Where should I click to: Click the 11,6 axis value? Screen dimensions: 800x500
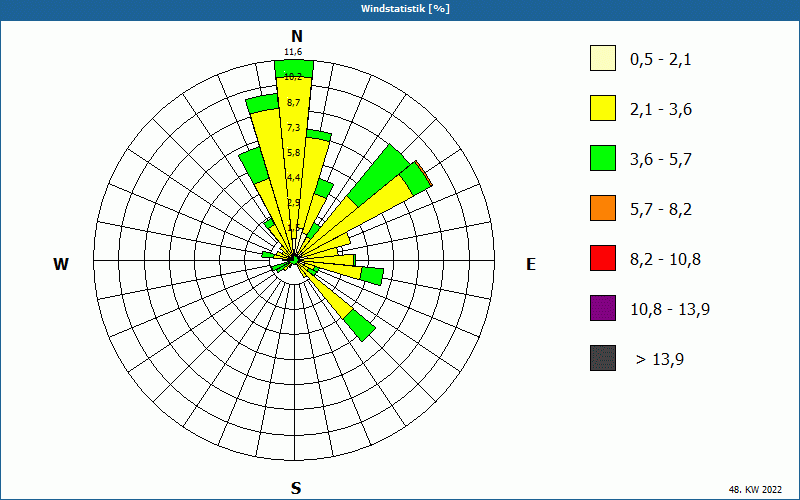pyautogui.click(x=293, y=52)
